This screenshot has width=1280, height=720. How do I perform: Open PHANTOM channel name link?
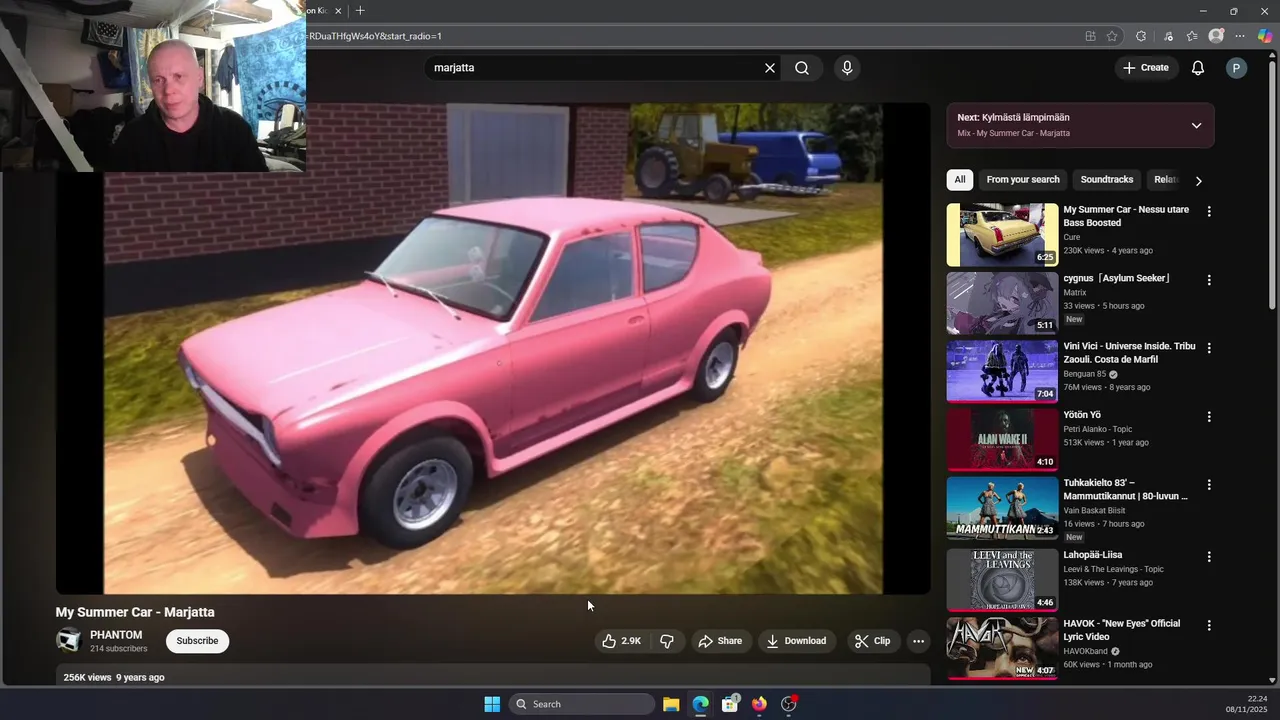coord(116,635)
